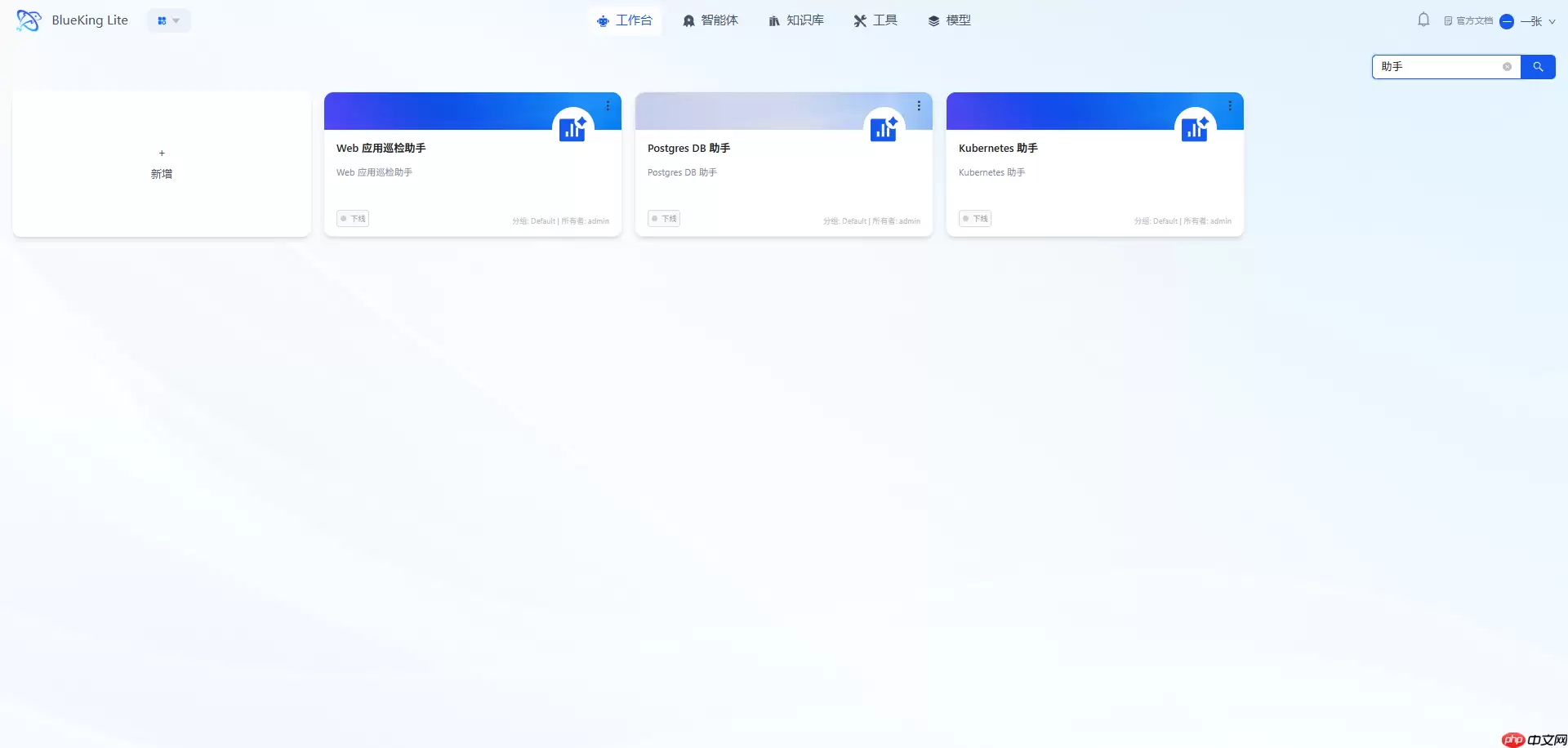
Task: Open the options menu on Postgres DB 助手 card
Action: [918, 105]
